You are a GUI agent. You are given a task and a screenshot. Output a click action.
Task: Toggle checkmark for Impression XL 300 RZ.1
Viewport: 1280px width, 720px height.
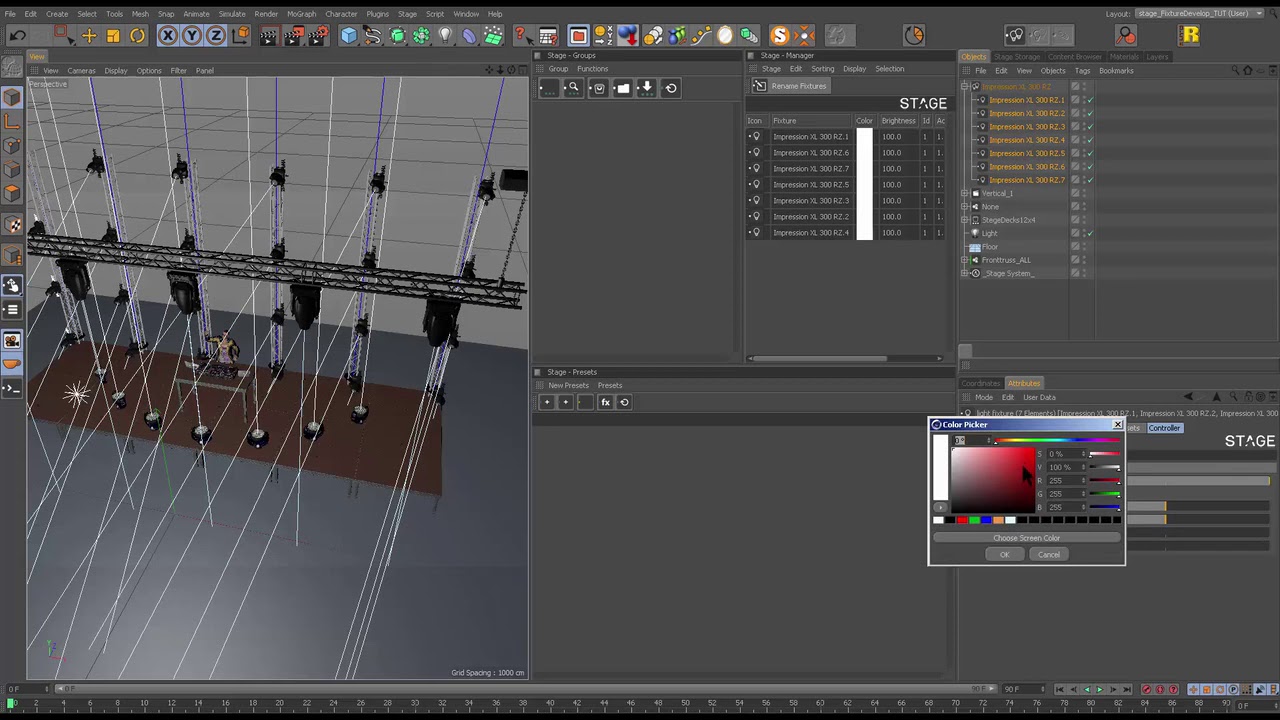1090,100
